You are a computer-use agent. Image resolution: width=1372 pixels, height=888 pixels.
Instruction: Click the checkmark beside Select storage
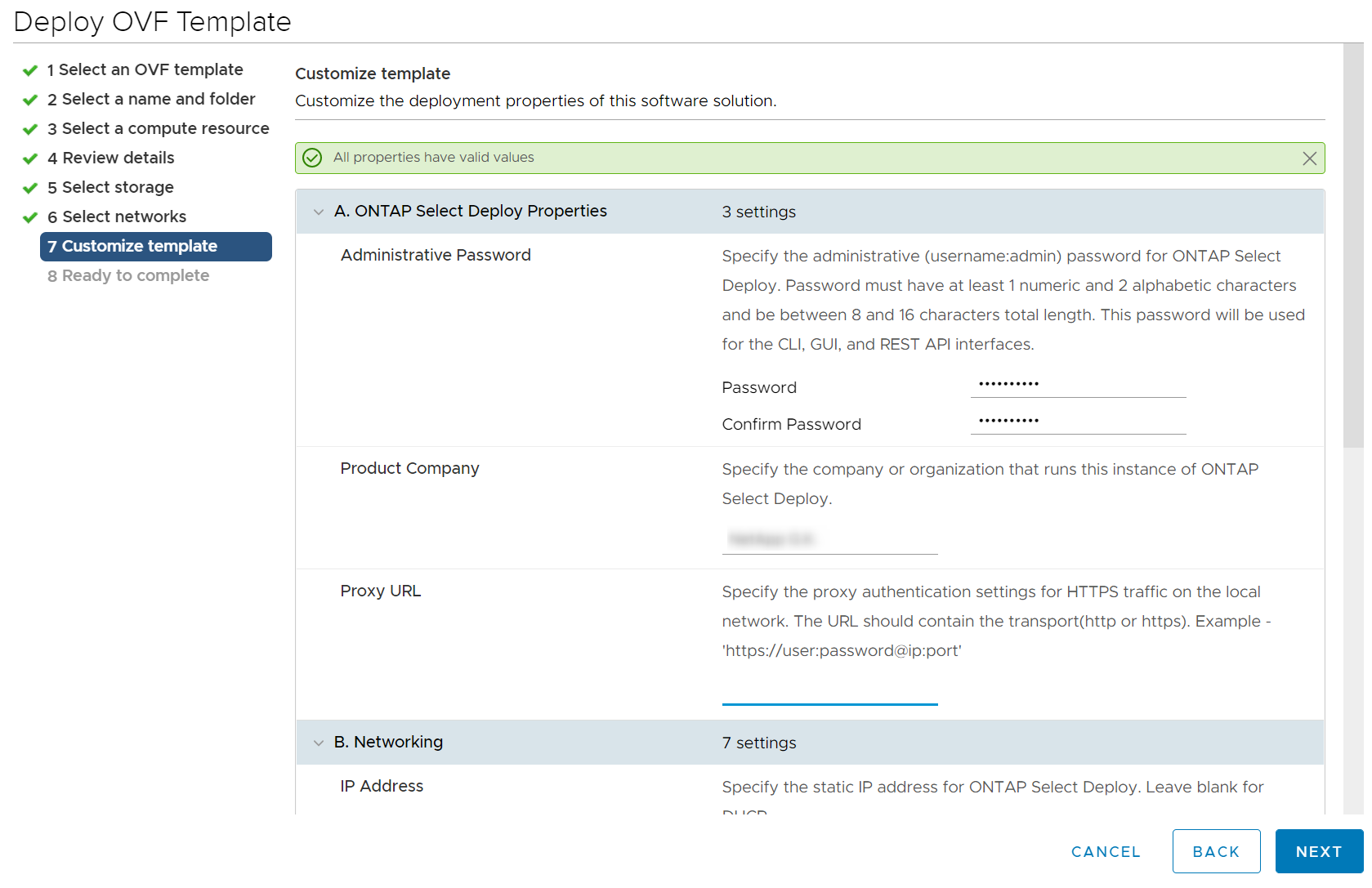click(29, 187)
